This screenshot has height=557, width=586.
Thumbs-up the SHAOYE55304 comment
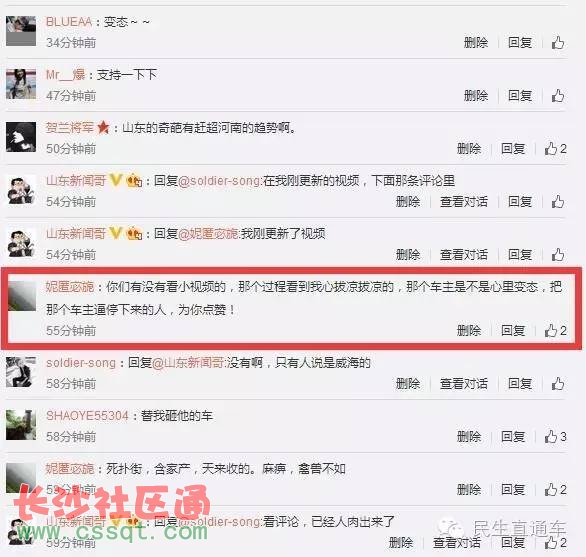(x=555, y=436)
